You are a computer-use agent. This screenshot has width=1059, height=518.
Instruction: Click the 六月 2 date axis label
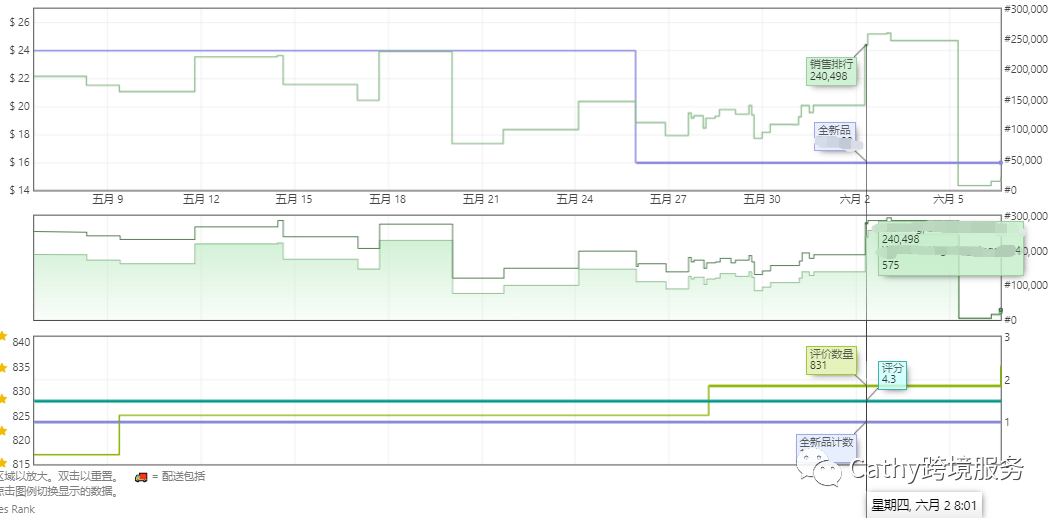856,199
